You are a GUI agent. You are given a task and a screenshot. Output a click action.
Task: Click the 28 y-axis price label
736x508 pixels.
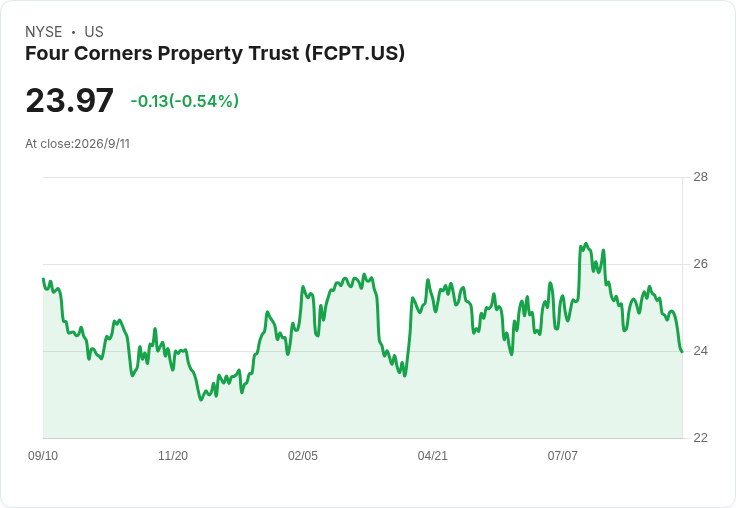[700, 177]
